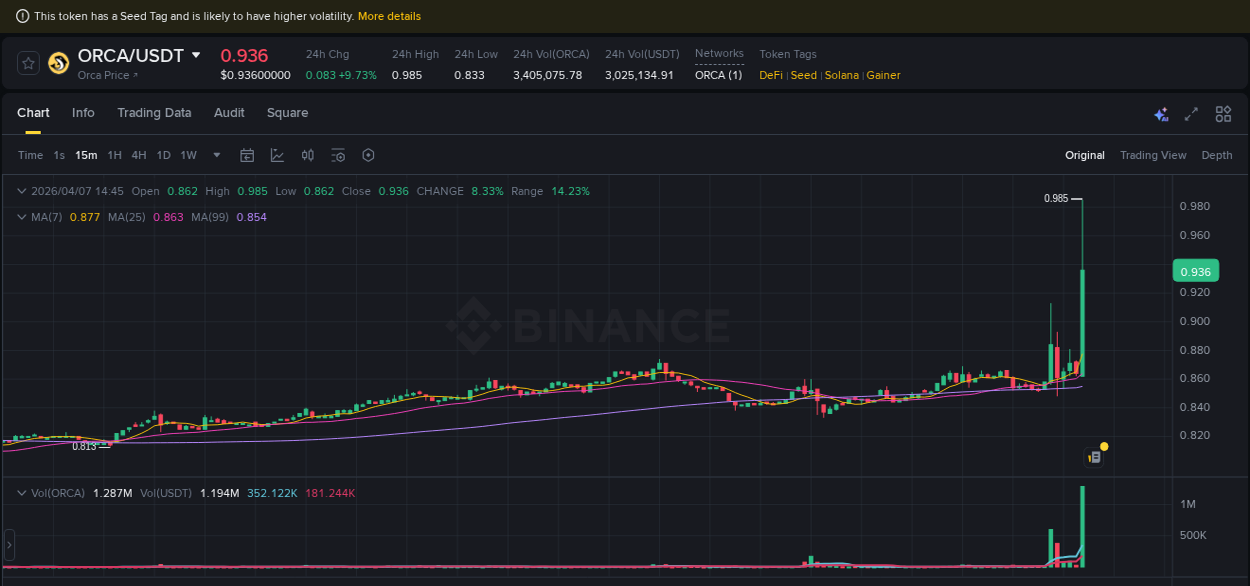Open chart settings via the hexagon icon
Screen dimensions: 1250x586
click(x=367, y=155)
